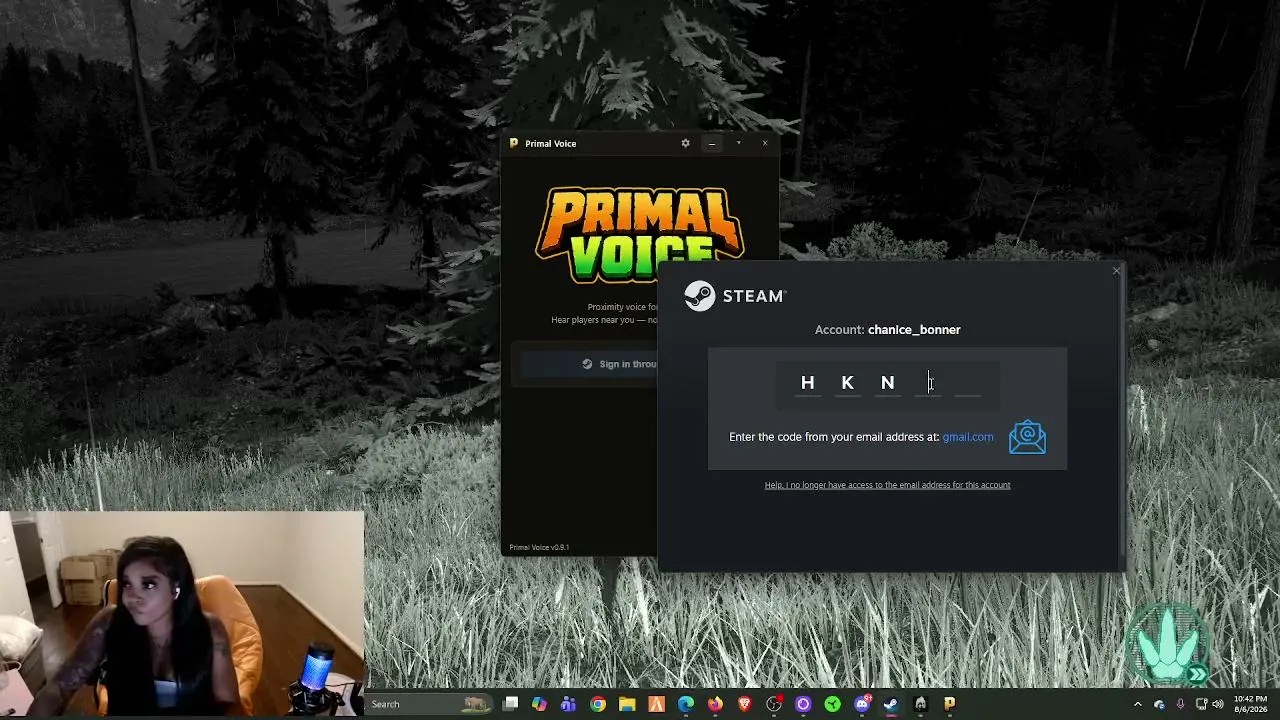
Task: Open the round taskbar app with red badge
Action: click(x=774, y=704)
